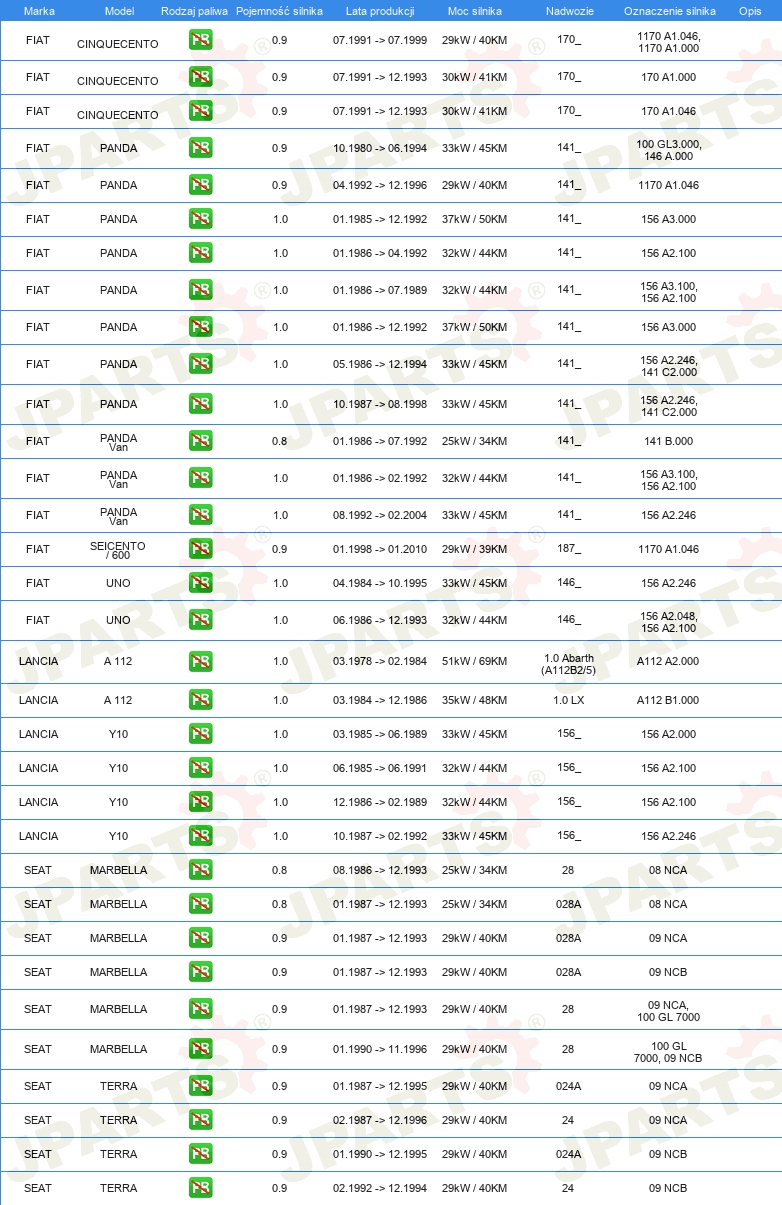This screenshot has height=1205, width=782.
Task: Click fuel icon for Y10 10.1987 -> 02.1992
Action: tap(200, 836)
